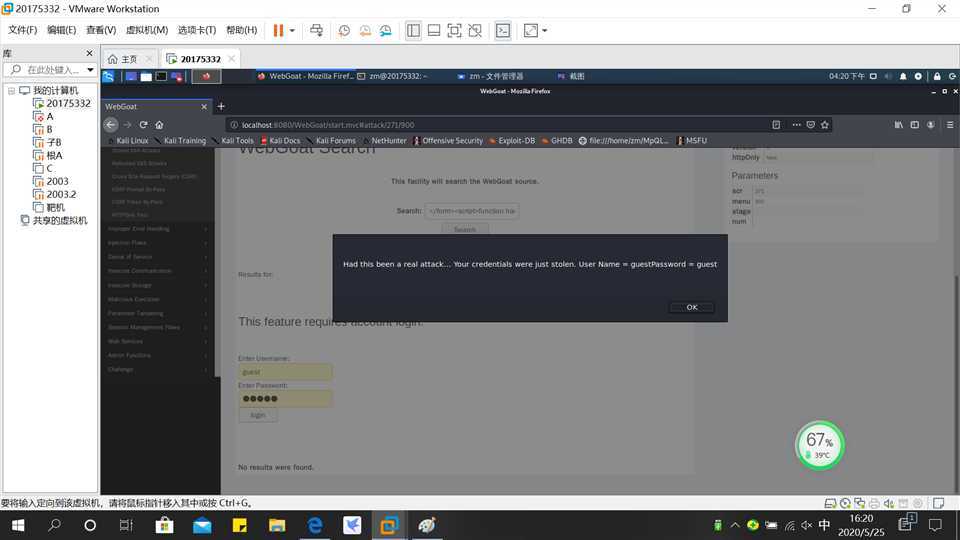
Task: Collapse the 我的计算机 tree node
Action: coord(11,91)
